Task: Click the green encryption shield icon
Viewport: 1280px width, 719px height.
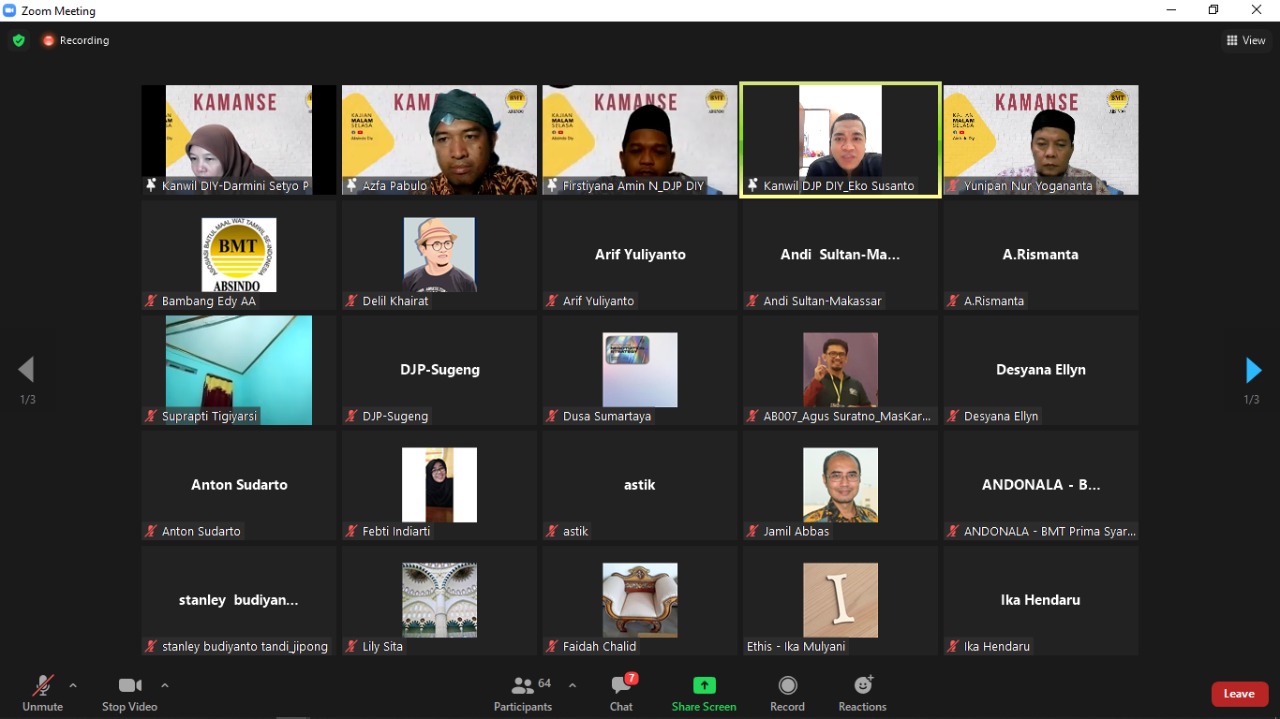Action: pos(18,41)
